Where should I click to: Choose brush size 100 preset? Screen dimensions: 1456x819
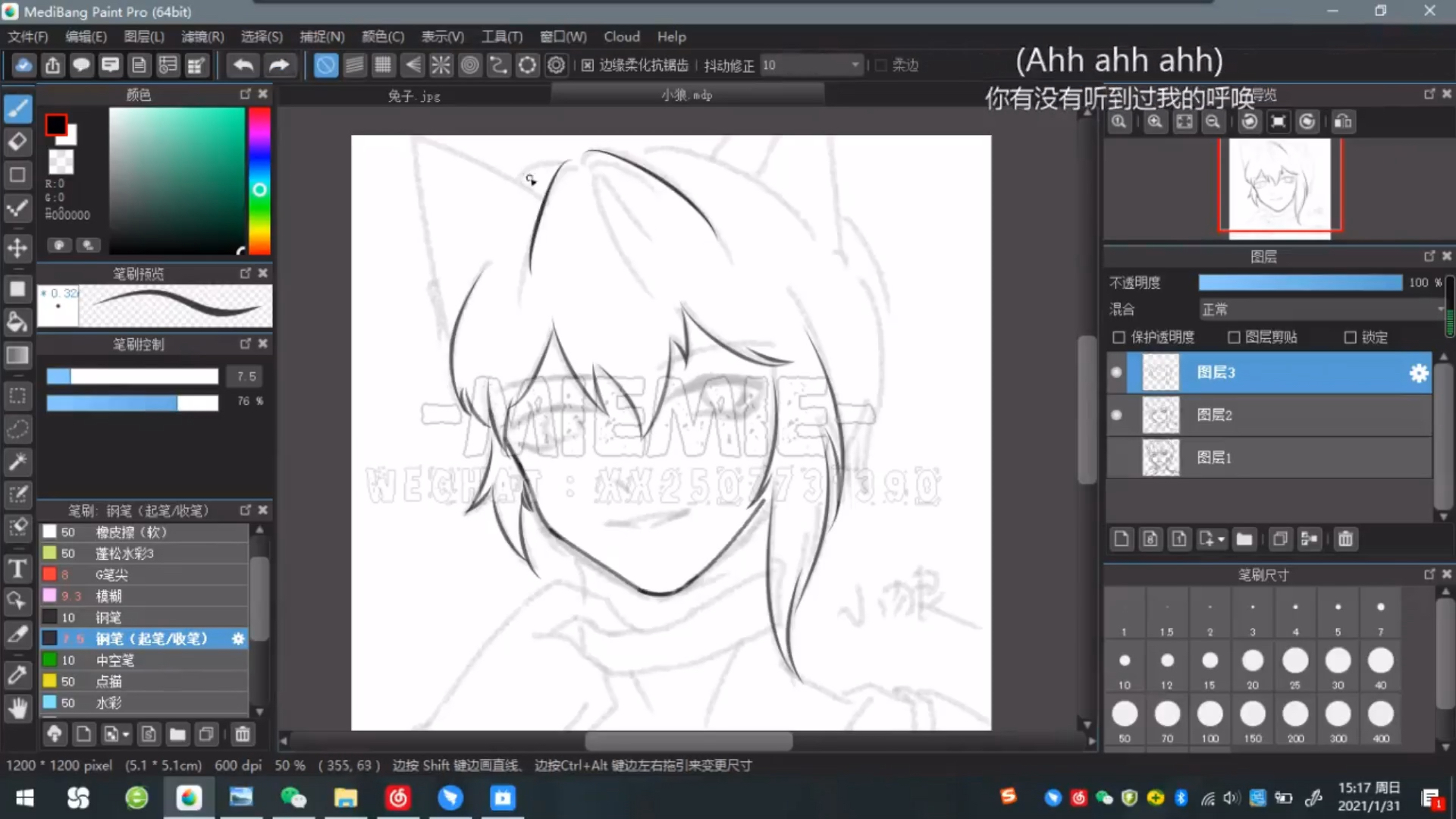pos(1210,719)
